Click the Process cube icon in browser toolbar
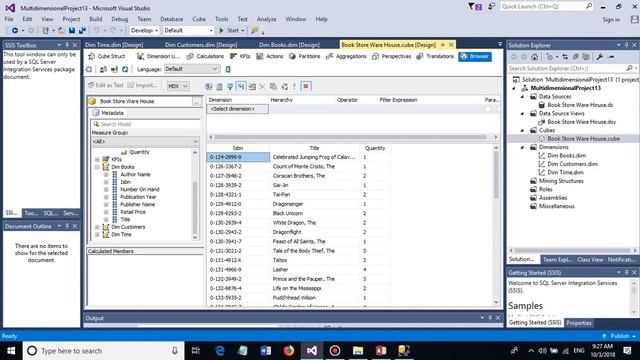 (x=89, y=69)
